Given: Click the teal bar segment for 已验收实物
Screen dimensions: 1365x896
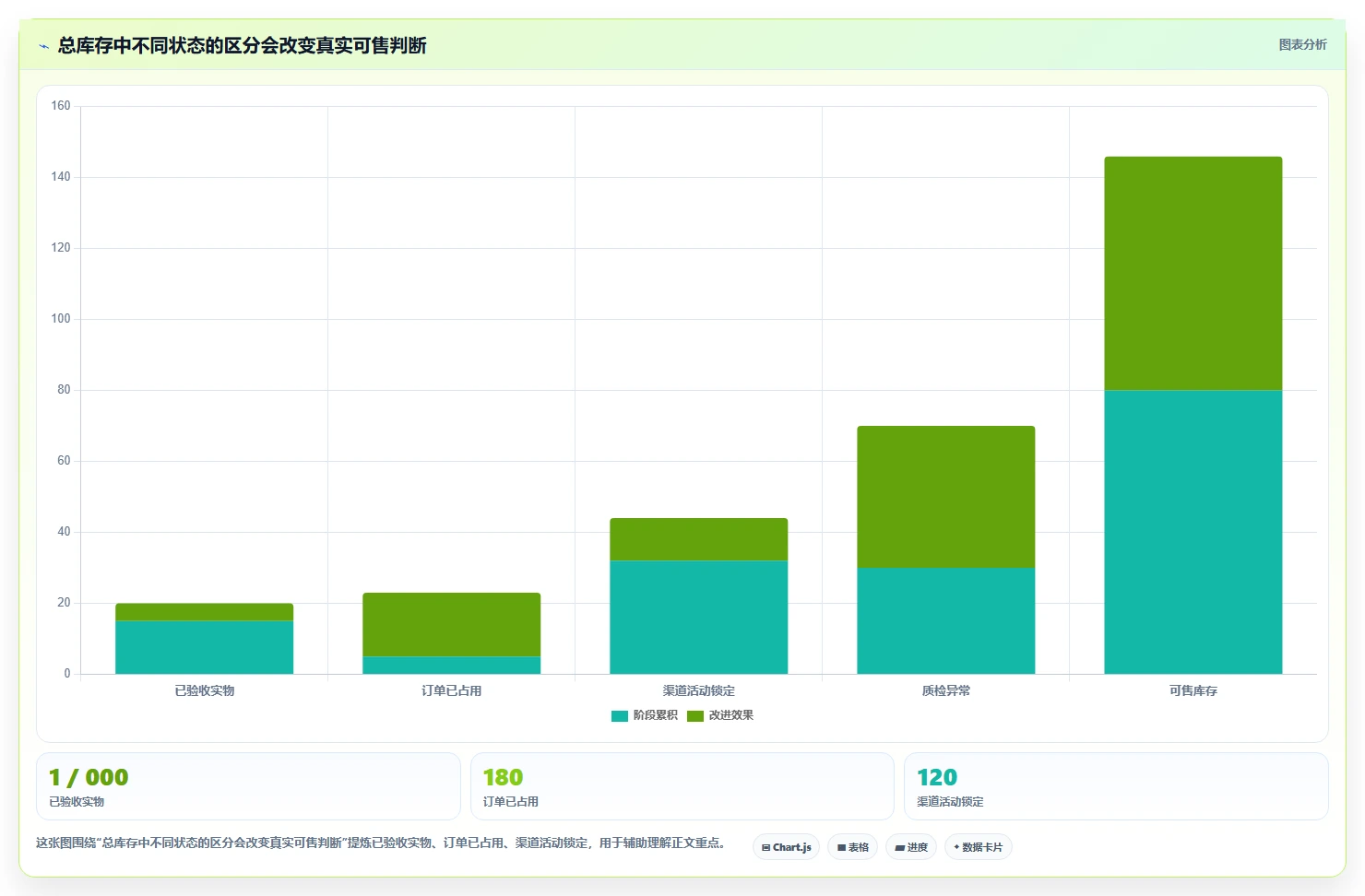Looking at the screenshot, I should pos(205,647).
